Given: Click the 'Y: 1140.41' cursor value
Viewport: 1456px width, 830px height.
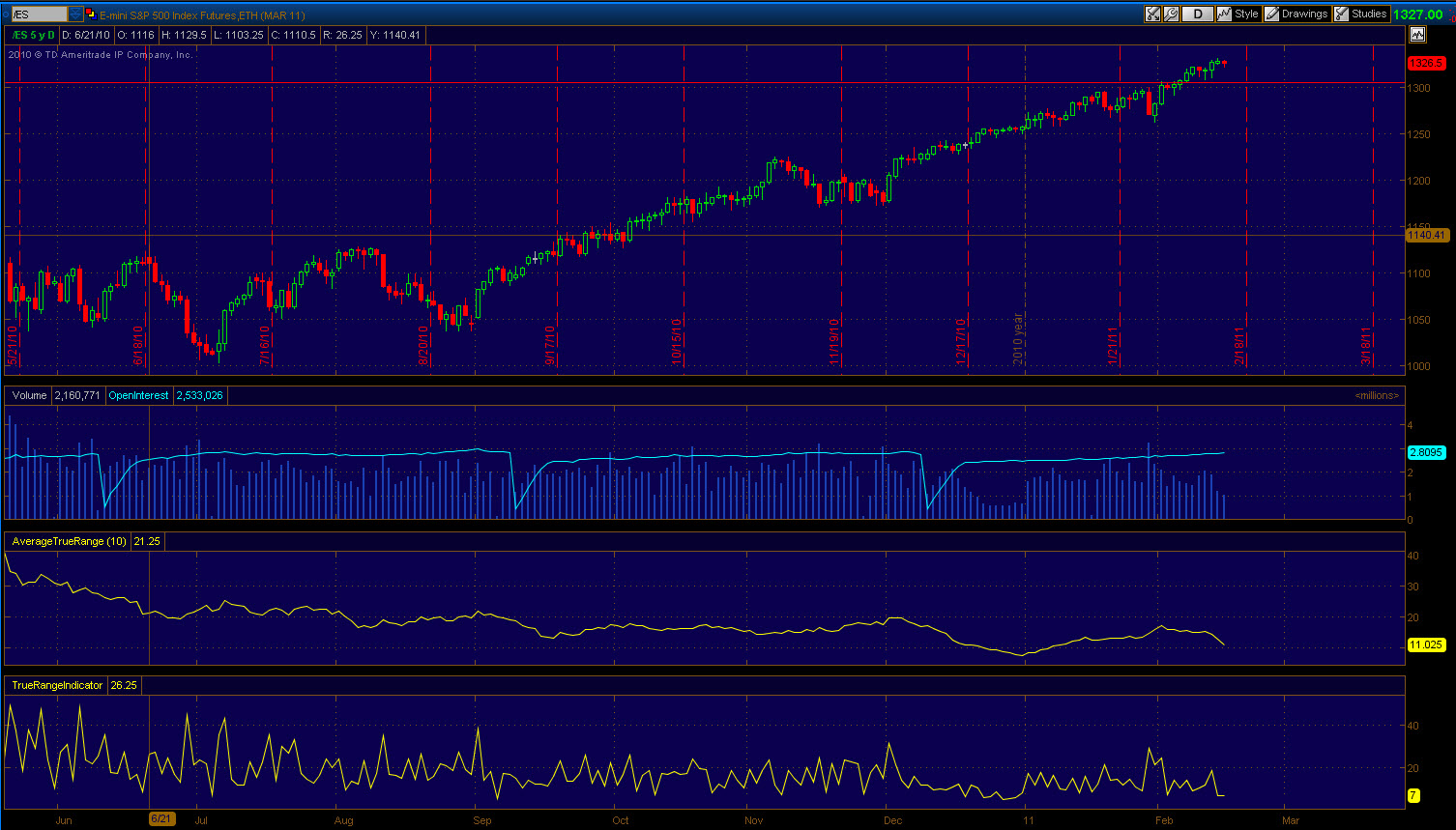Looking at the screenshot, I should pyautogui.click(x=397, y=35).
